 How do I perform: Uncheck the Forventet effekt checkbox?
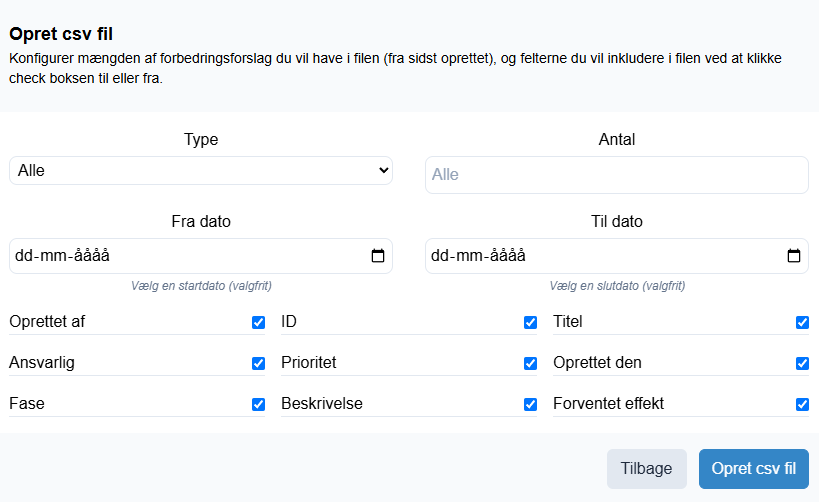pyautogui.click(x=802, y=404)
